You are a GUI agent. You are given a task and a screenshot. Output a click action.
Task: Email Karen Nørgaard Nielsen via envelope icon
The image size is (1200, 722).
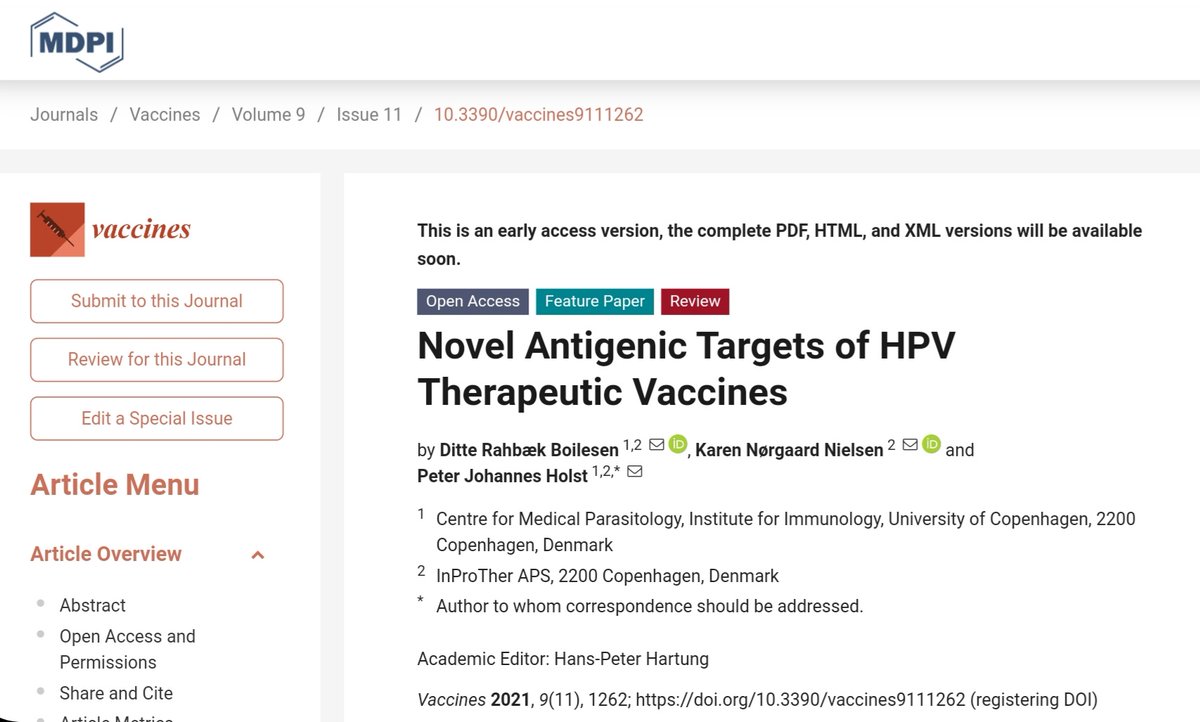[910, 444]
